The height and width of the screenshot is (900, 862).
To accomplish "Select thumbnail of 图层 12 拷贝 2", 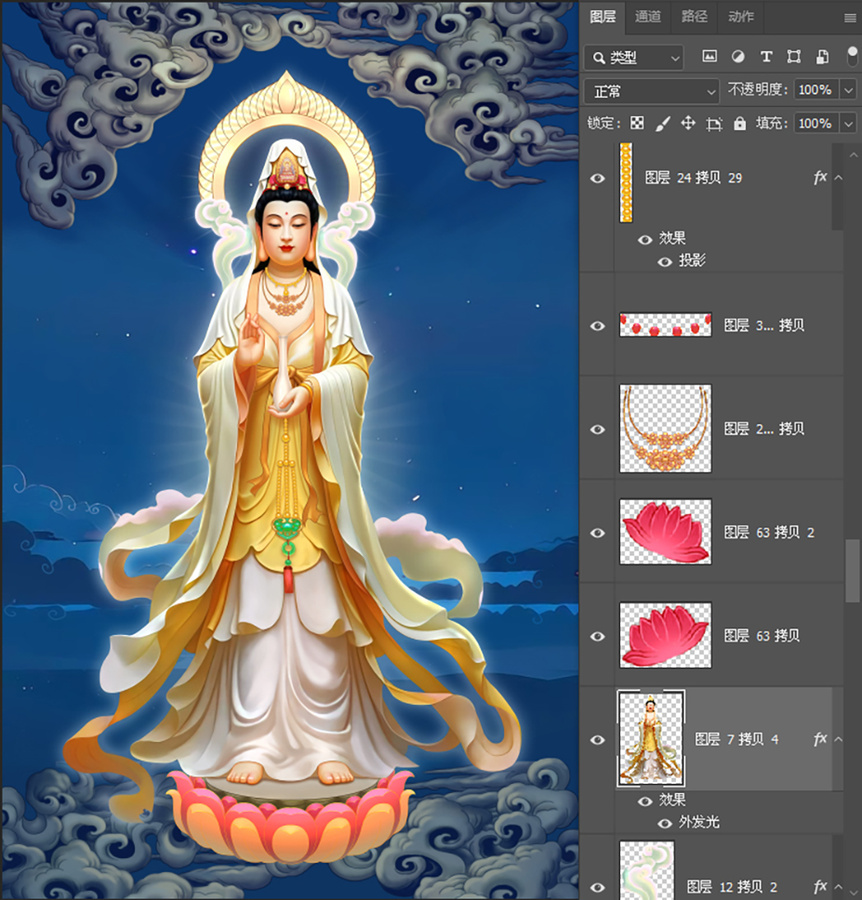I will click(x=647, y=871).
